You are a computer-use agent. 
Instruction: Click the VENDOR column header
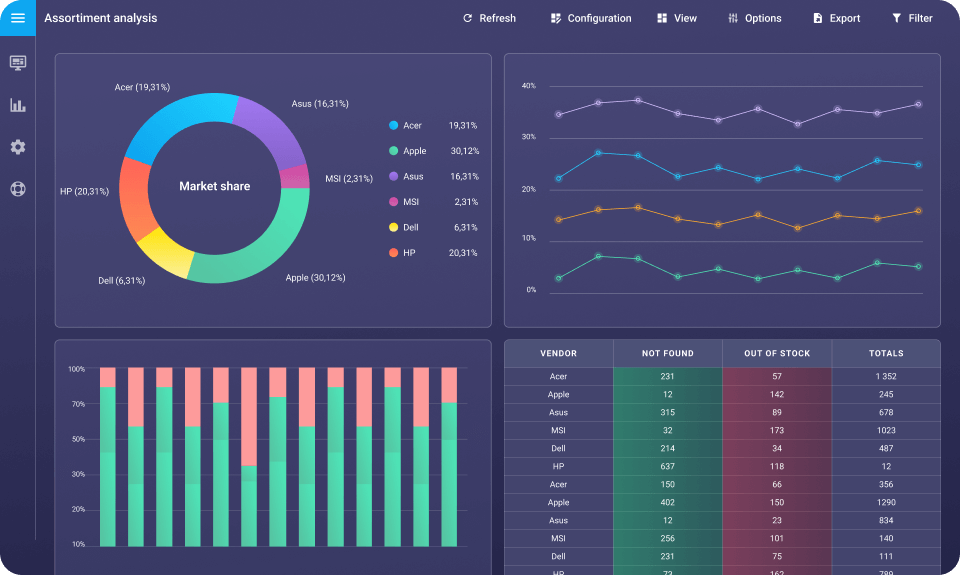558,353
